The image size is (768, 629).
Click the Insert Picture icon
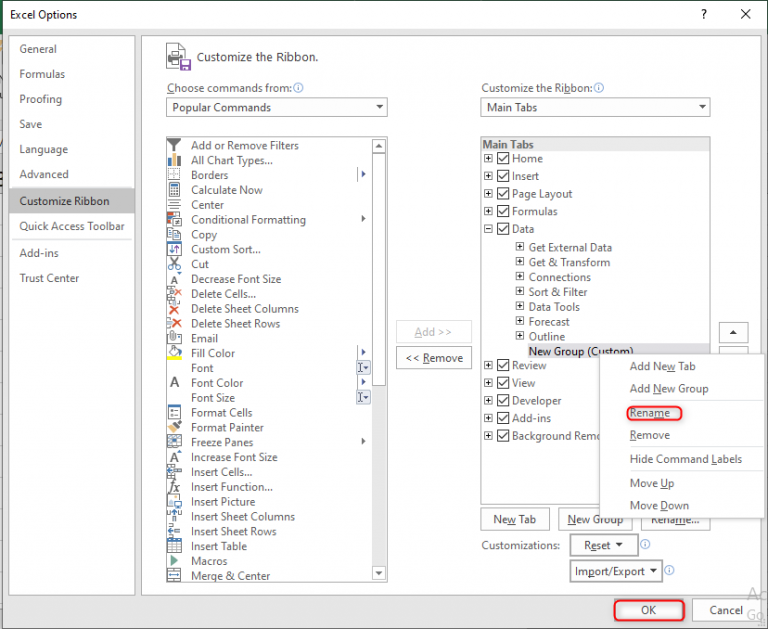point(174,502)
